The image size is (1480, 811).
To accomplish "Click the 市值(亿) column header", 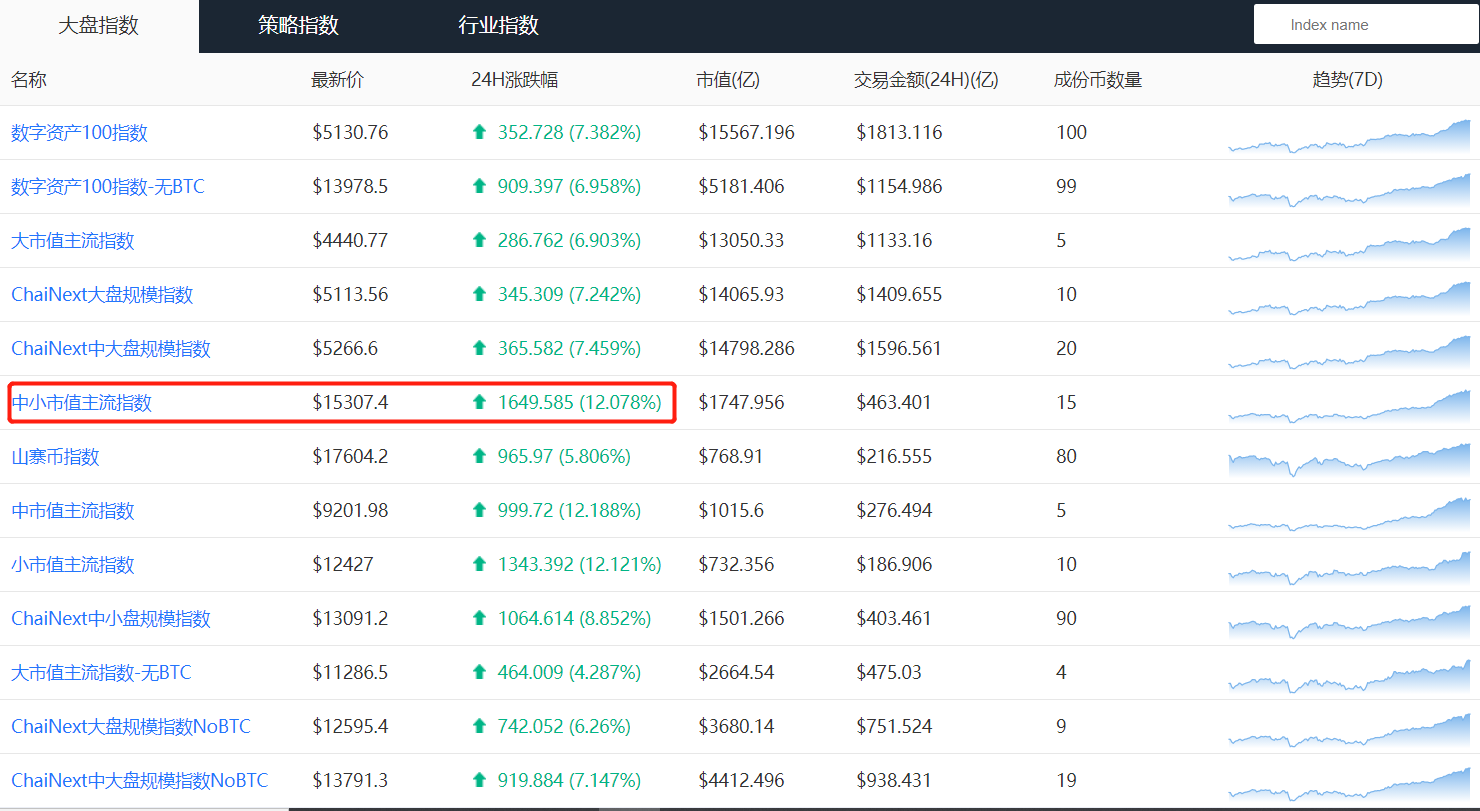I will [728, 80].
